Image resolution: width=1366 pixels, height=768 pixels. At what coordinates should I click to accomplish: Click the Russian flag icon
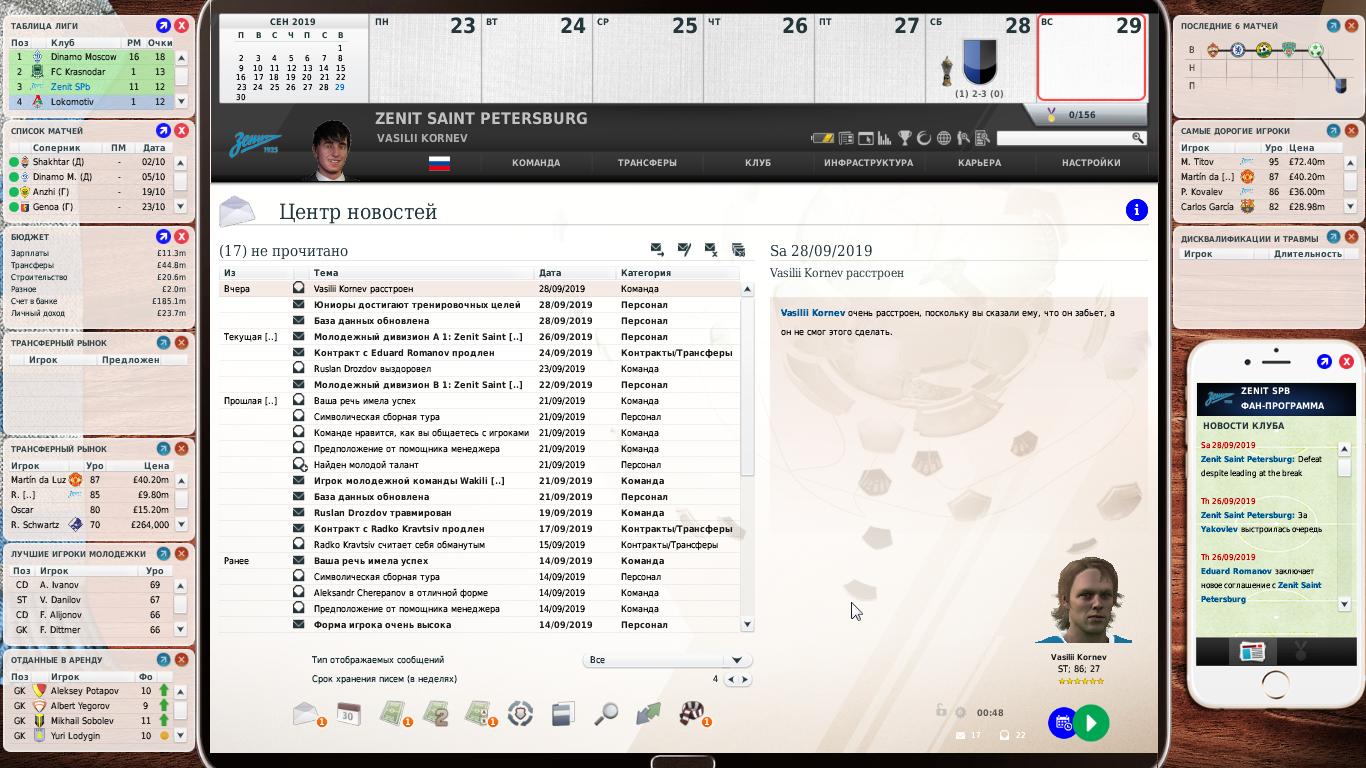coord(439,163)
